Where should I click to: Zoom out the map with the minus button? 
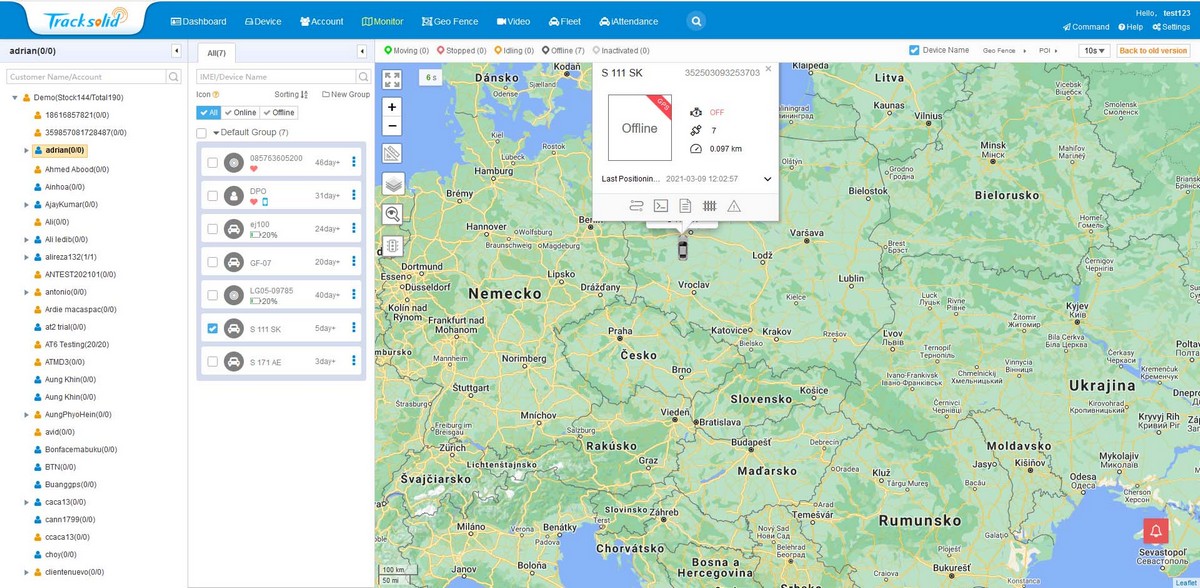click(392, 126)
